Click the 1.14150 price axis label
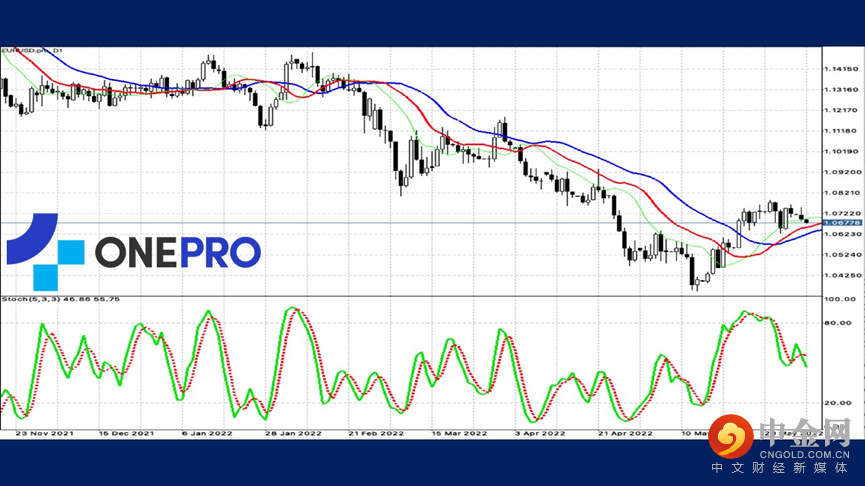Image resolution: width=865 pixels, height=486 pixels. [841, 69]
